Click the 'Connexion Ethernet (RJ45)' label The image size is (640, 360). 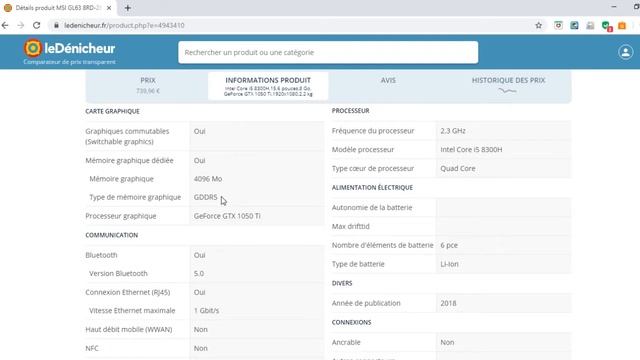click(127, 292)
